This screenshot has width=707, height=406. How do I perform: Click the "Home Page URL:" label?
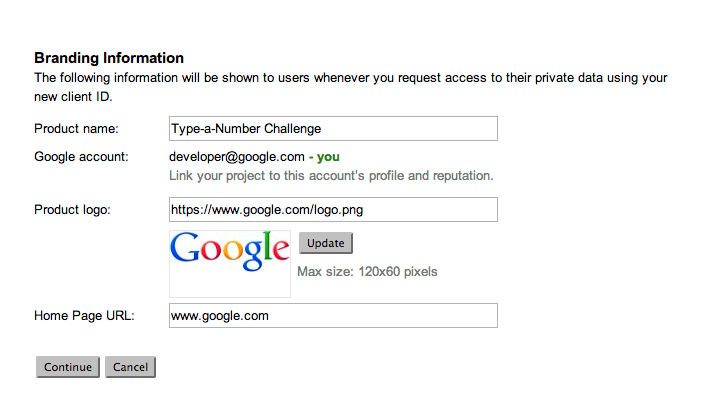point(84,316)
